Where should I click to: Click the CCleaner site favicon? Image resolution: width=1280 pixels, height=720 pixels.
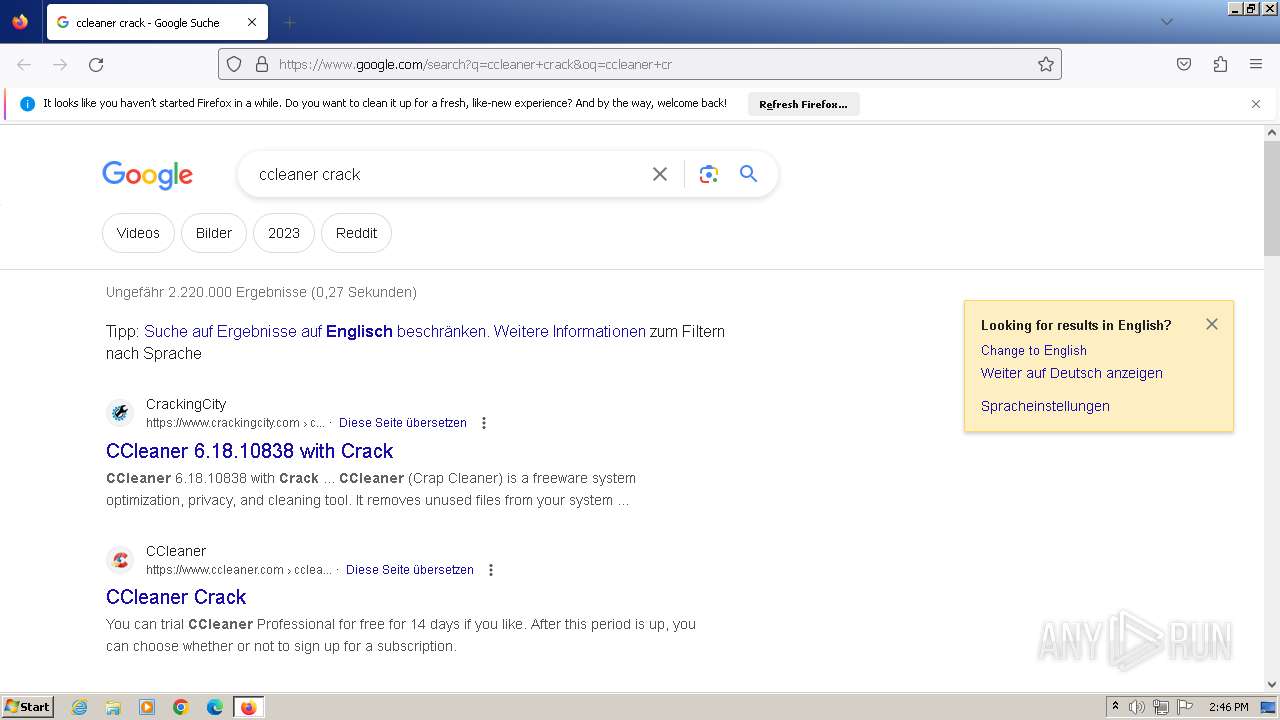pyautogui.click(x=120, y=559)
